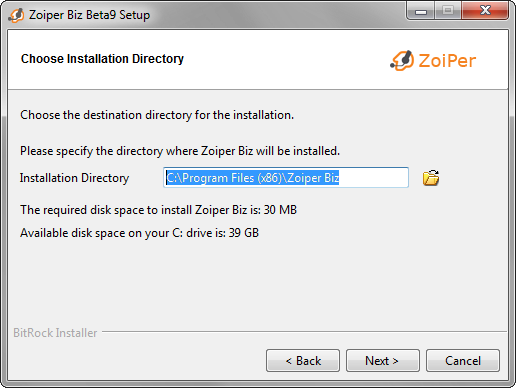Click the headset icon in ZoiPer logo
Image resolution: width=516 pixels, height=388 pixels.
point(402,61)
